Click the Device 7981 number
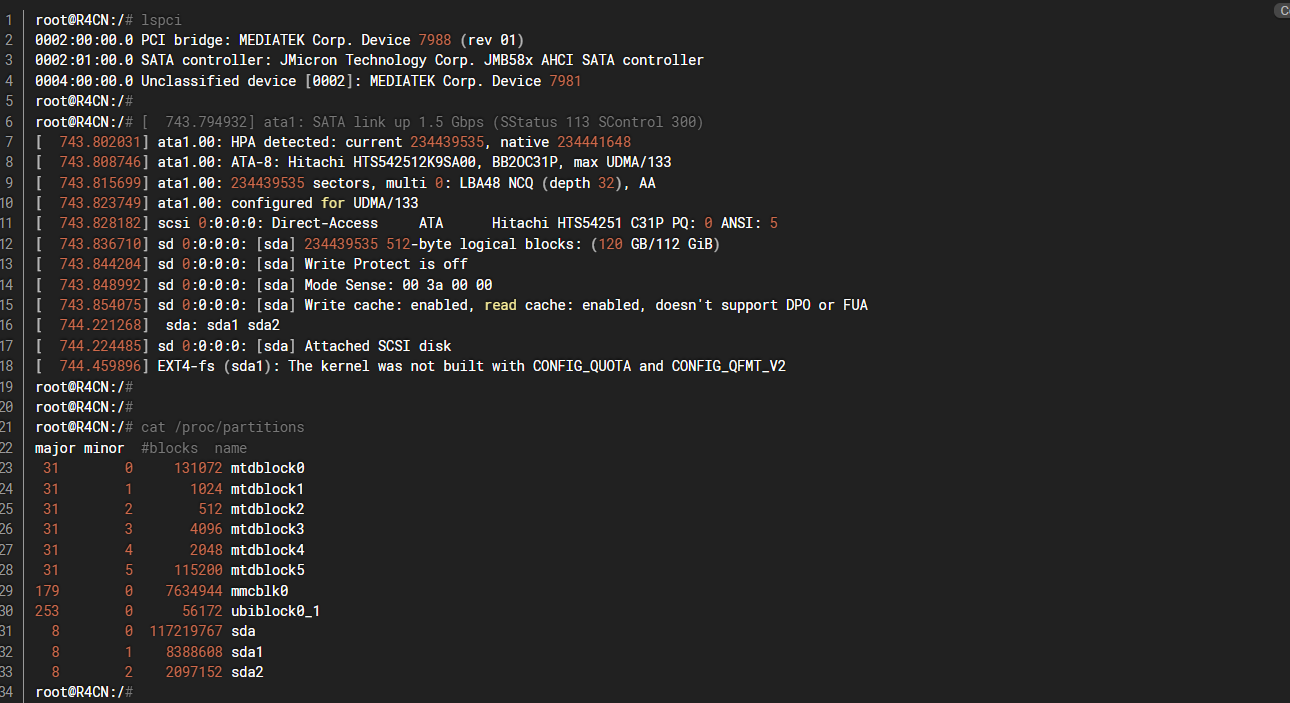 click(x=565, y=81)
